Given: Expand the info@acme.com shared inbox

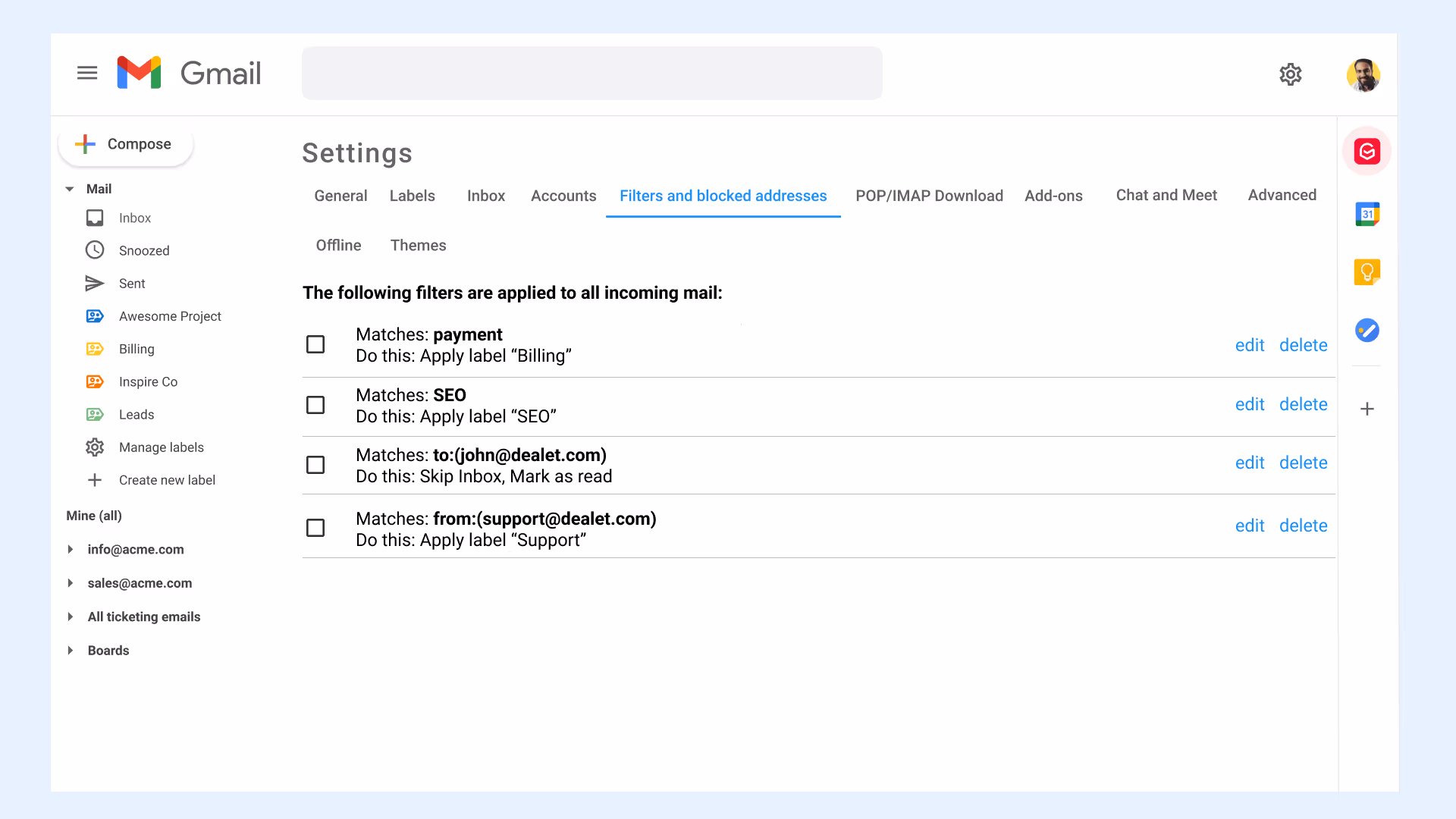Looking at the screenshot, I should click(x=71, y=549).
